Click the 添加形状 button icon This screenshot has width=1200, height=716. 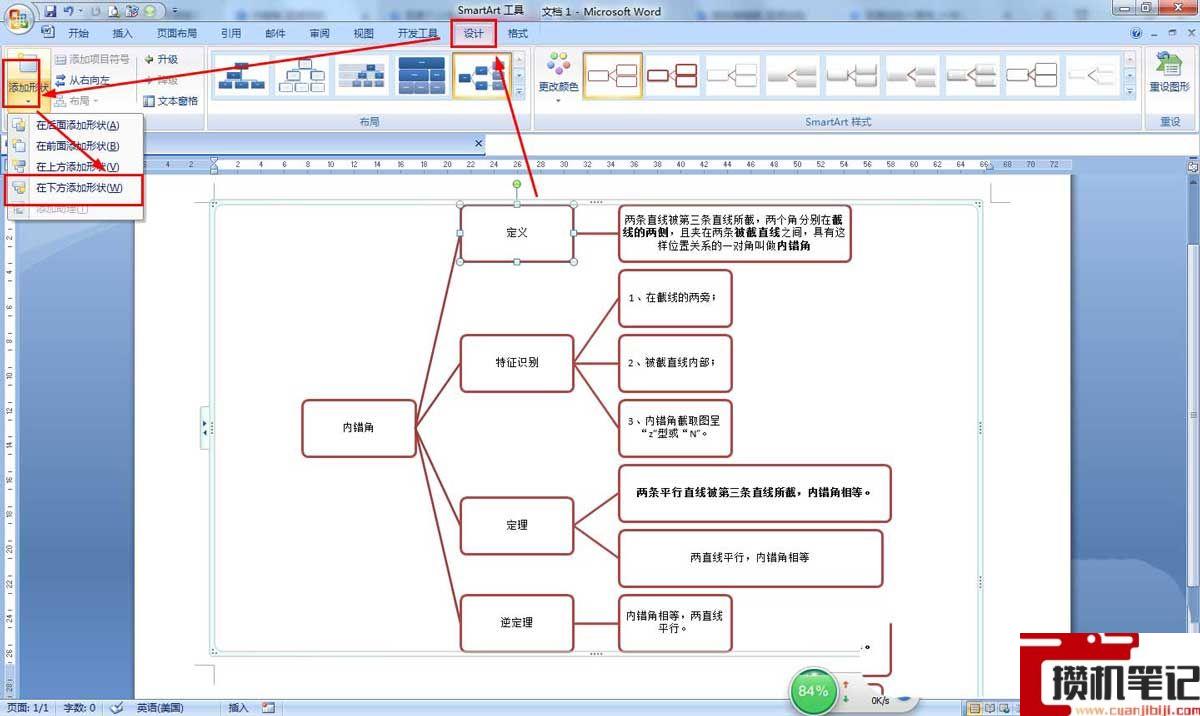(27, 65)
